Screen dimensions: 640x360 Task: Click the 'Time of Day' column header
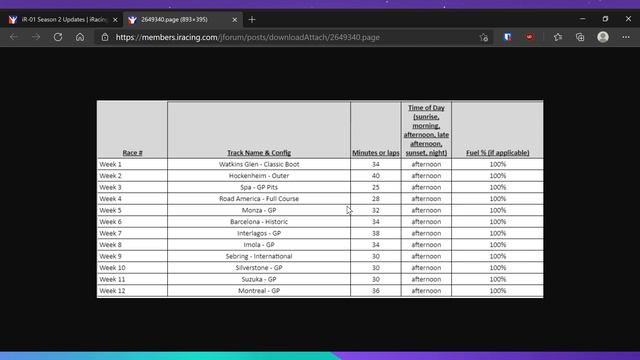(x=426, y=130)
